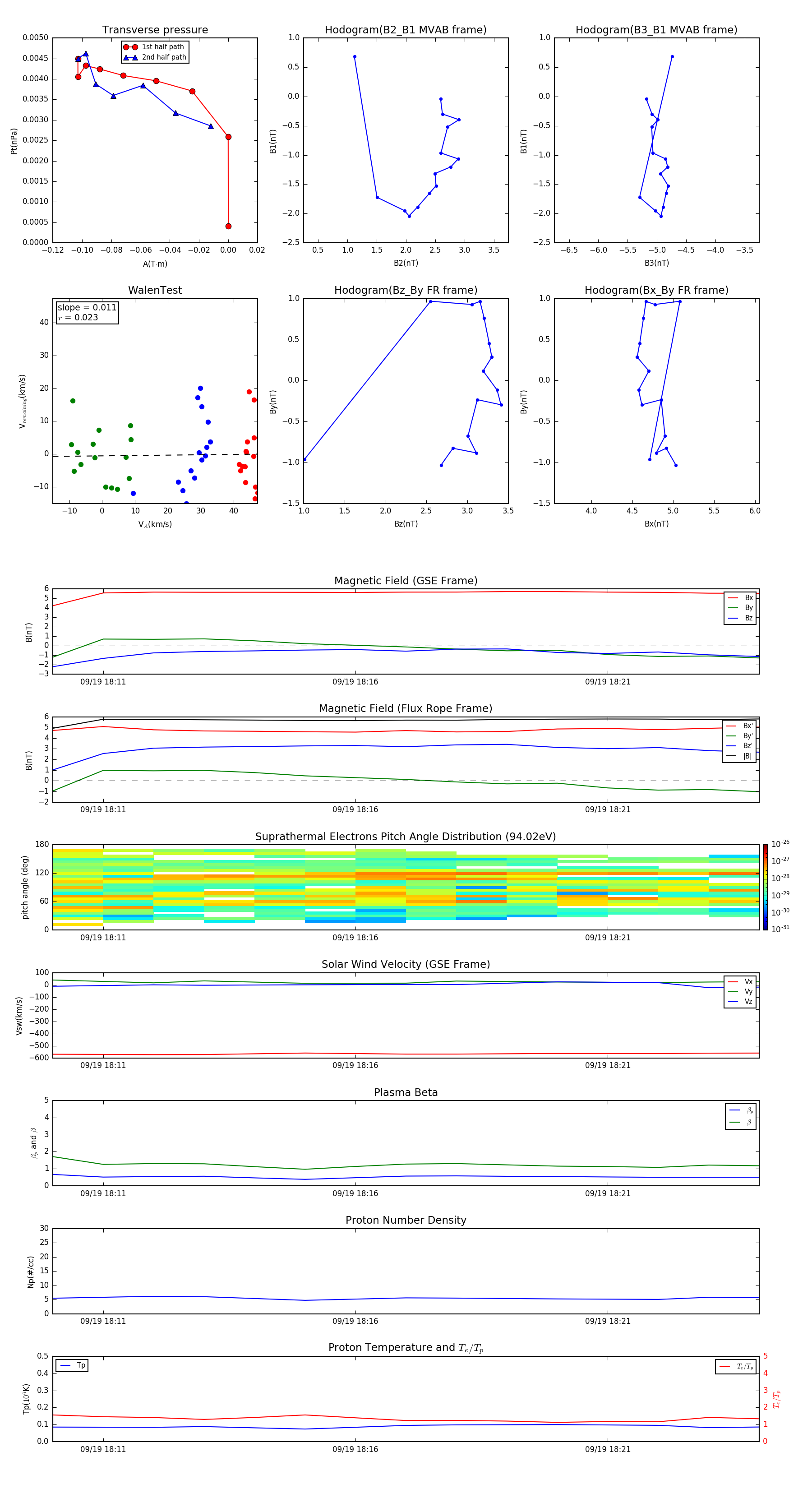Viewport: 812px width, 1489px height.
Task: Select the "2nd half path" legend entry
Action: [155, 57]
